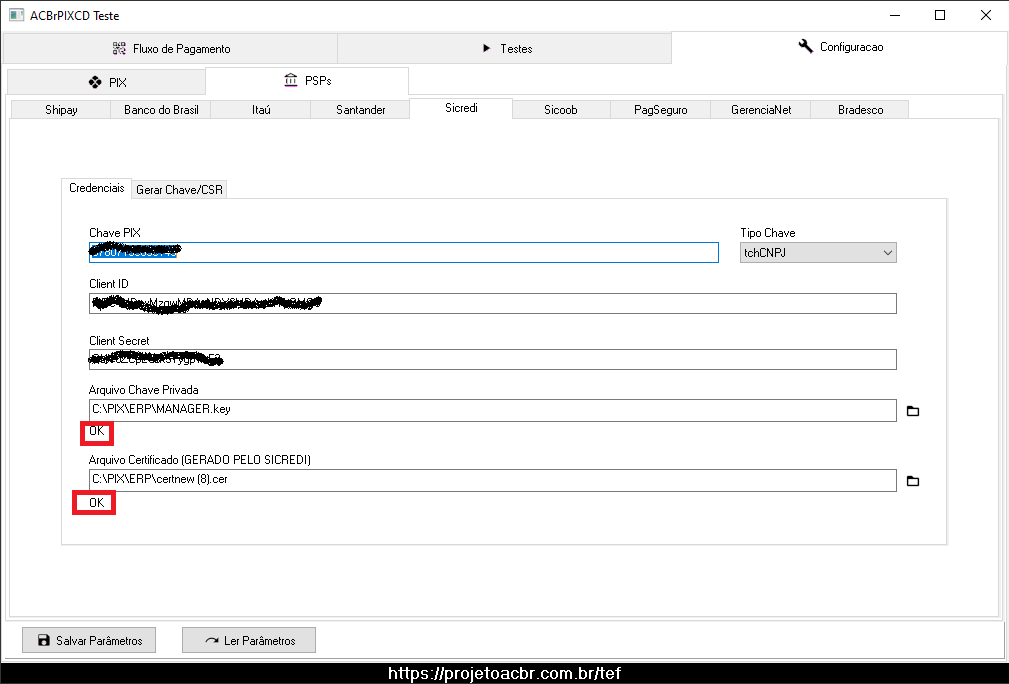Screen dimensions: 1009x684
Task: Click the OK status below Chave Privada
Action: click(x=97, y=431)
